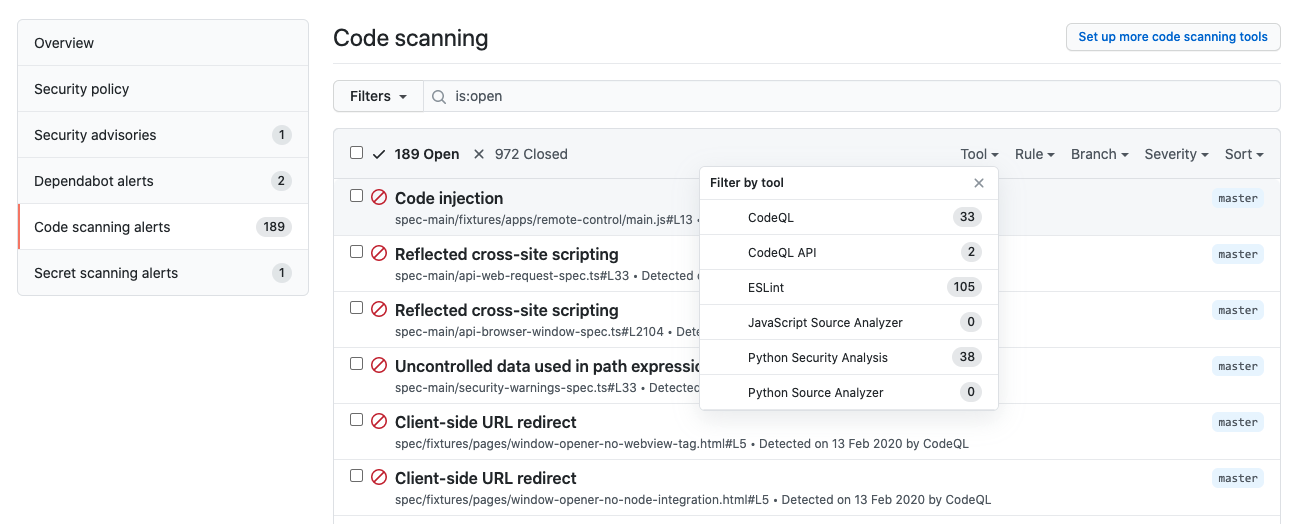
Task: Toggle the select-all alerts checkbox
Action: (x=357, y=153)
